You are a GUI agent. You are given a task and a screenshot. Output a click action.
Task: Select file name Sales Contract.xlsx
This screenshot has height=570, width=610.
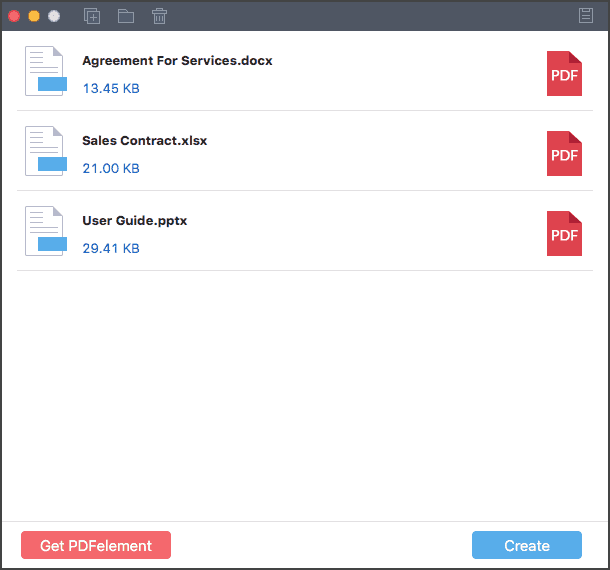click(144, 140)
